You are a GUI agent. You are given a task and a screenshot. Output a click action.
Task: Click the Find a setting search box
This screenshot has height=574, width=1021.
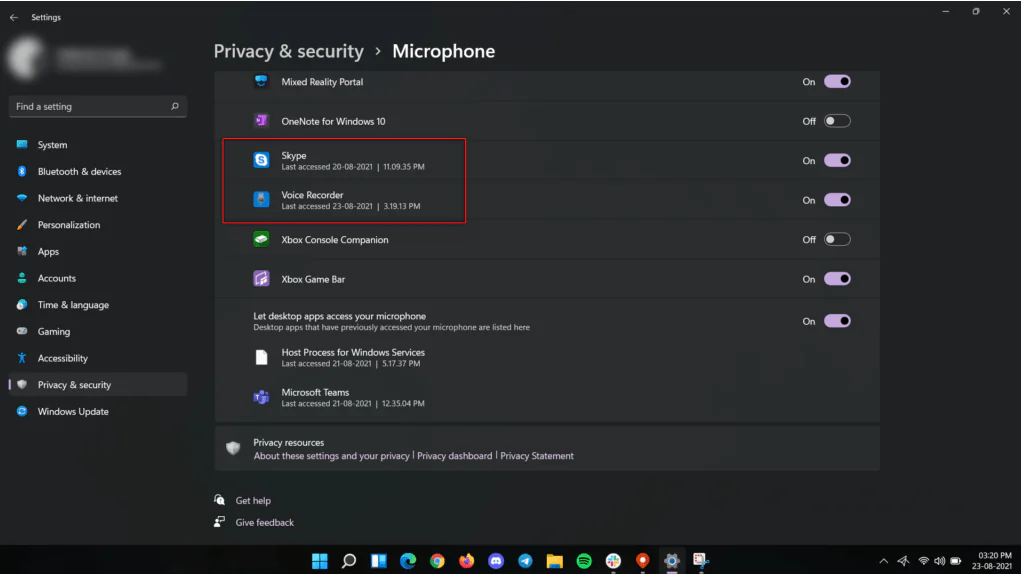pos(98,106)
